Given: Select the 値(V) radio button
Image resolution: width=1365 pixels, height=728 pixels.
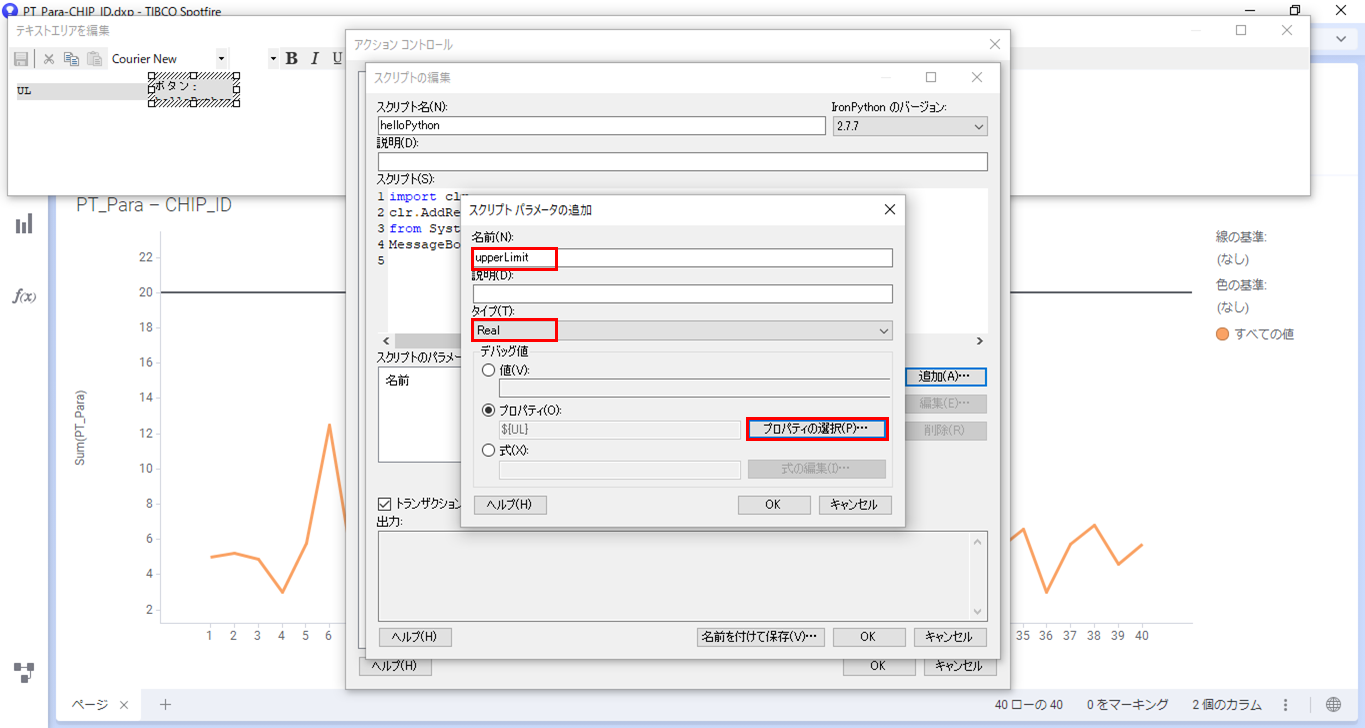Looking at the screenshot, I should coord(489,370).
